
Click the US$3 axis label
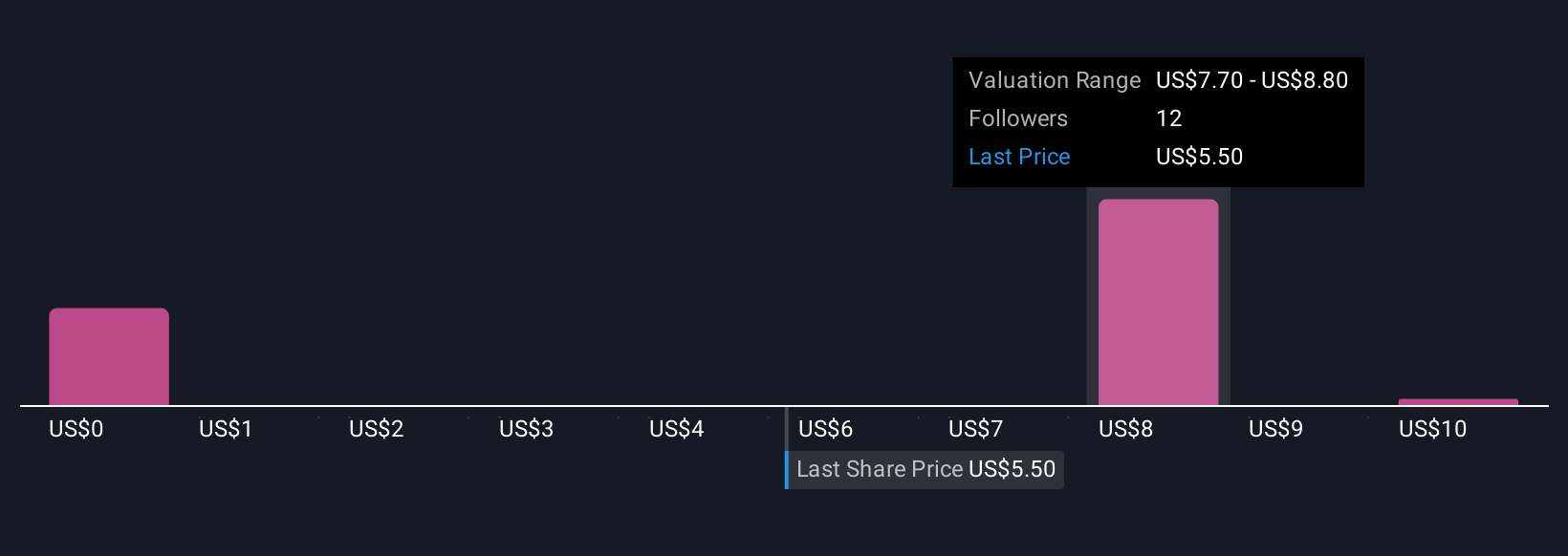coord(526,429)
